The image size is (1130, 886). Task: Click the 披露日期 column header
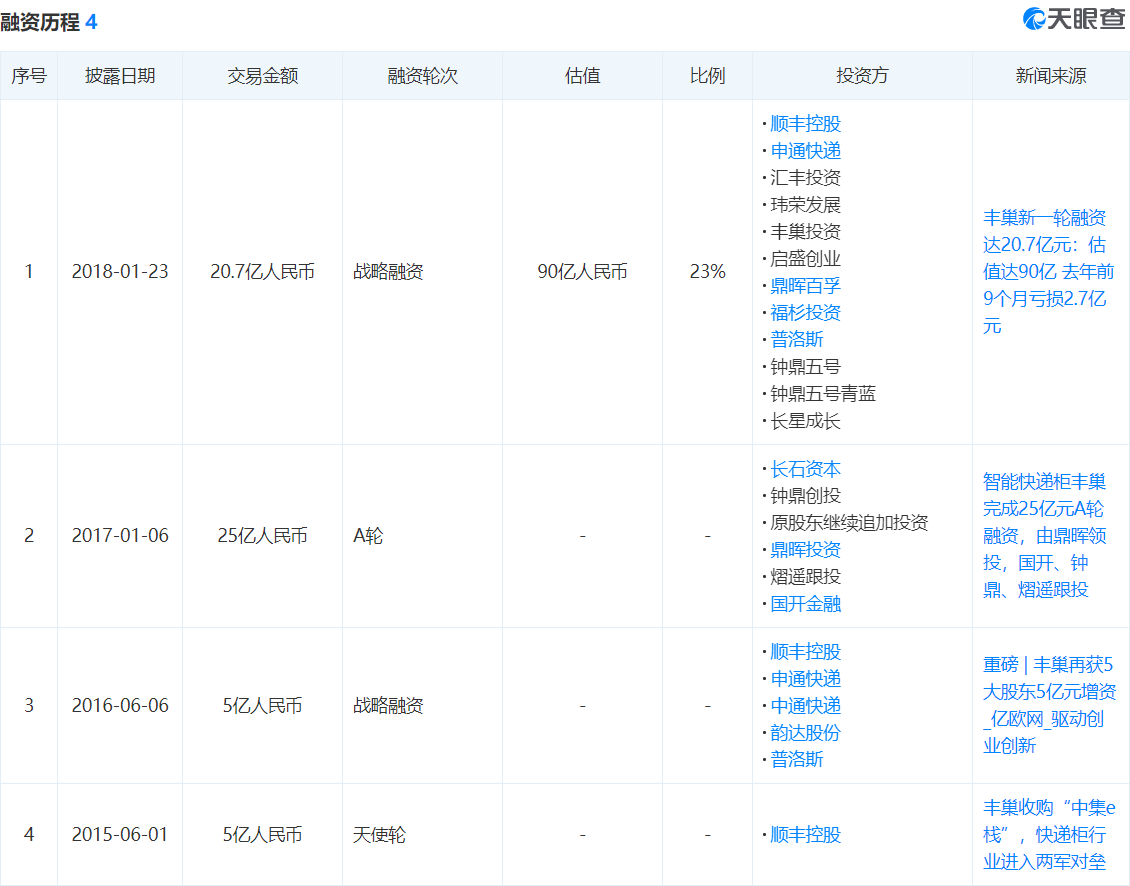120,76
